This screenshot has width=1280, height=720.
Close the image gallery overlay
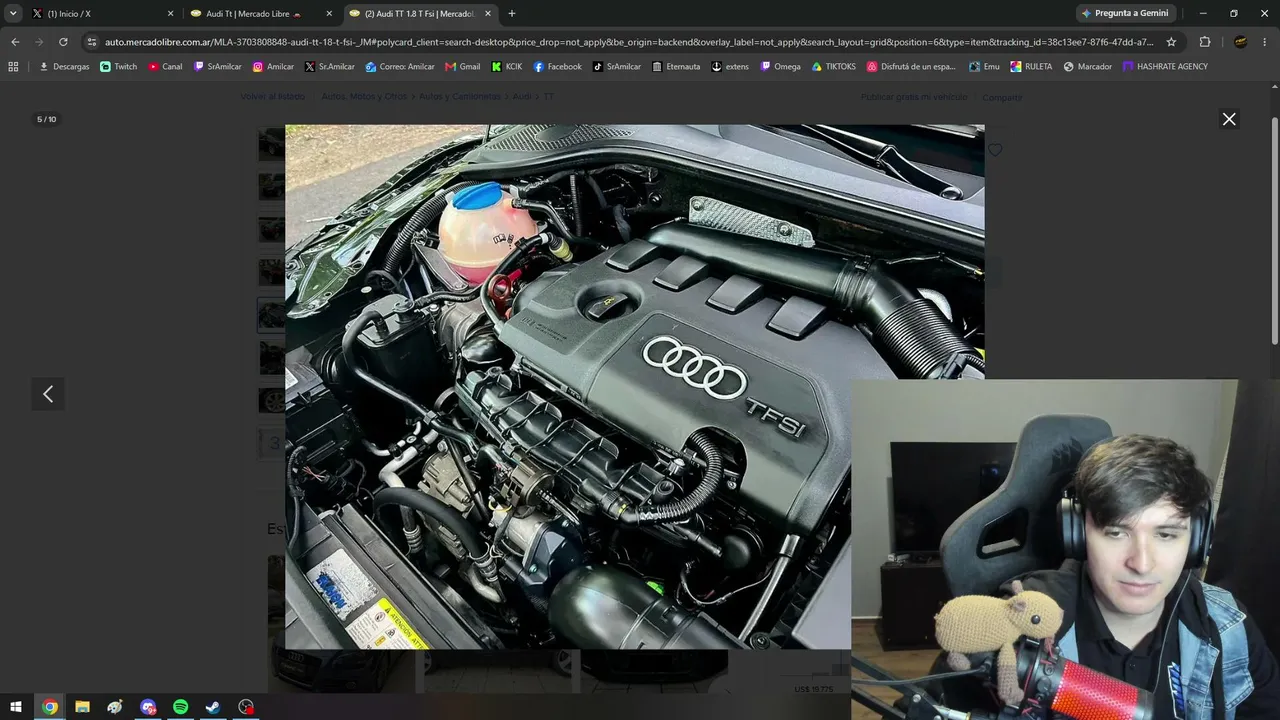pos(1229,119)
